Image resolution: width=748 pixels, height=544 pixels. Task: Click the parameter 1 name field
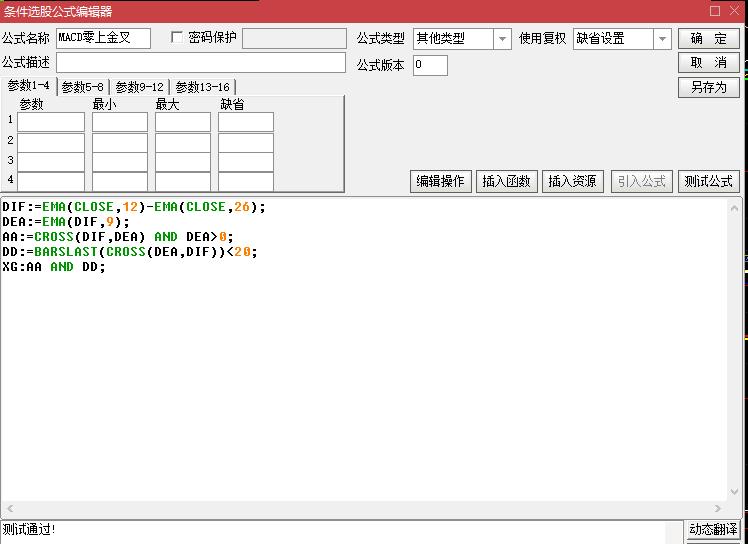[51, 122]
